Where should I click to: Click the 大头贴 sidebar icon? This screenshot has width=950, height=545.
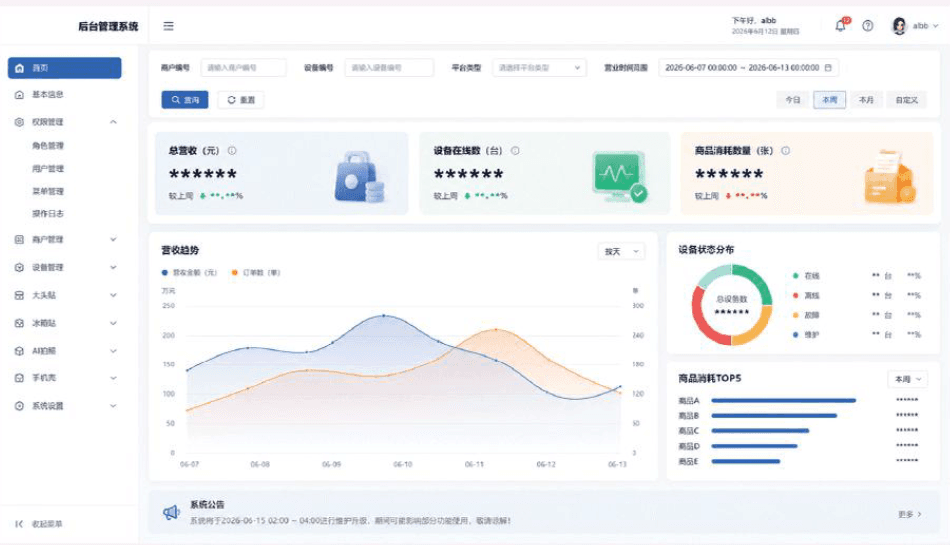(19, 295)
